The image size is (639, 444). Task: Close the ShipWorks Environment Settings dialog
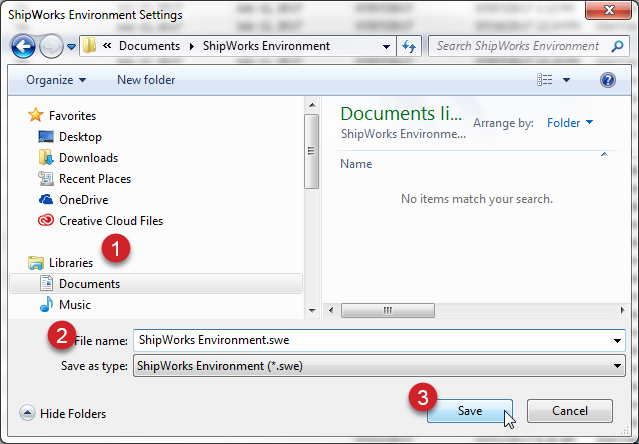click(x=608, y=10)
